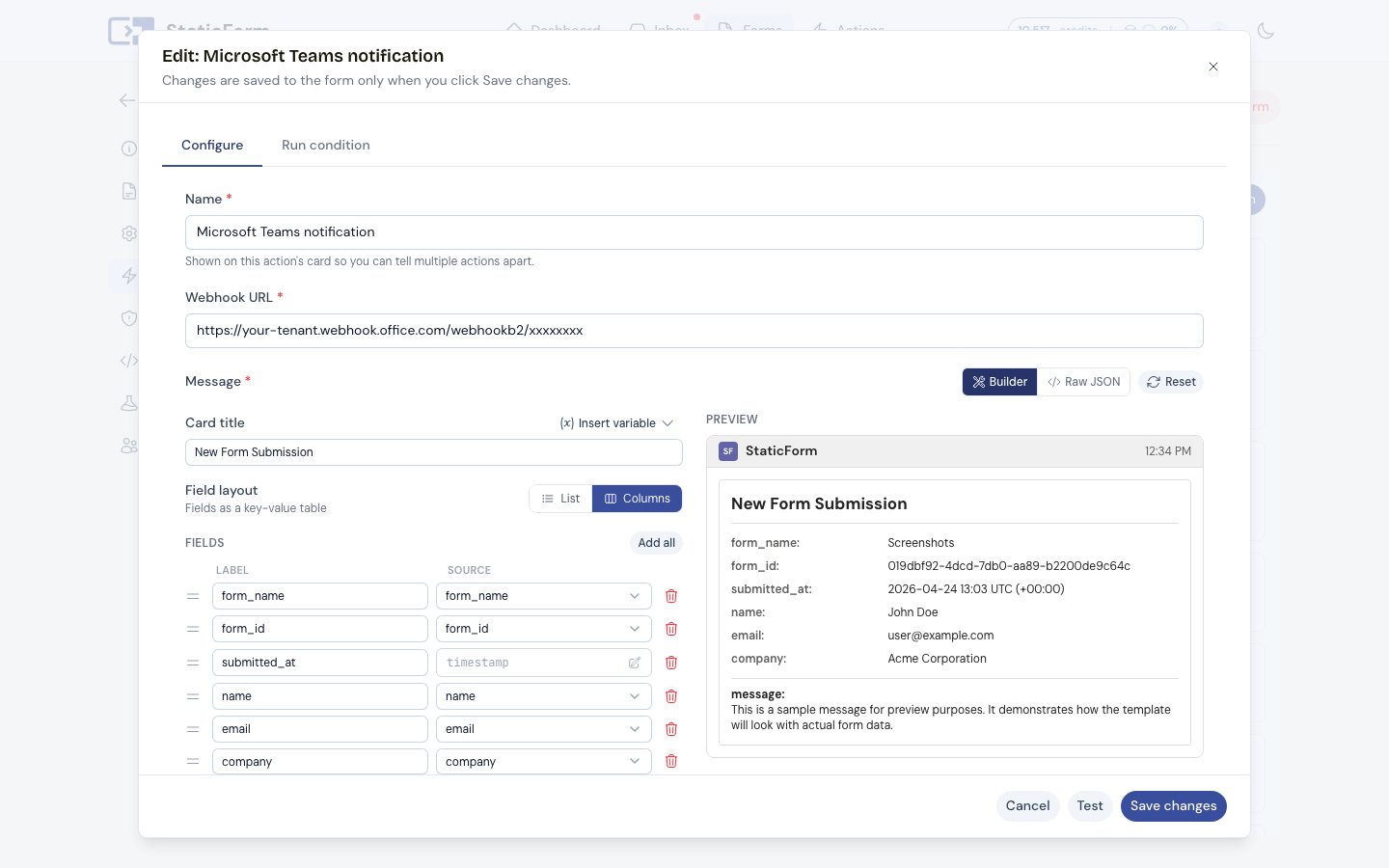This screenshot has height=868, width=1389.
Task: Open the team users icon in sidebar
Action: click(x=129, y=446)
